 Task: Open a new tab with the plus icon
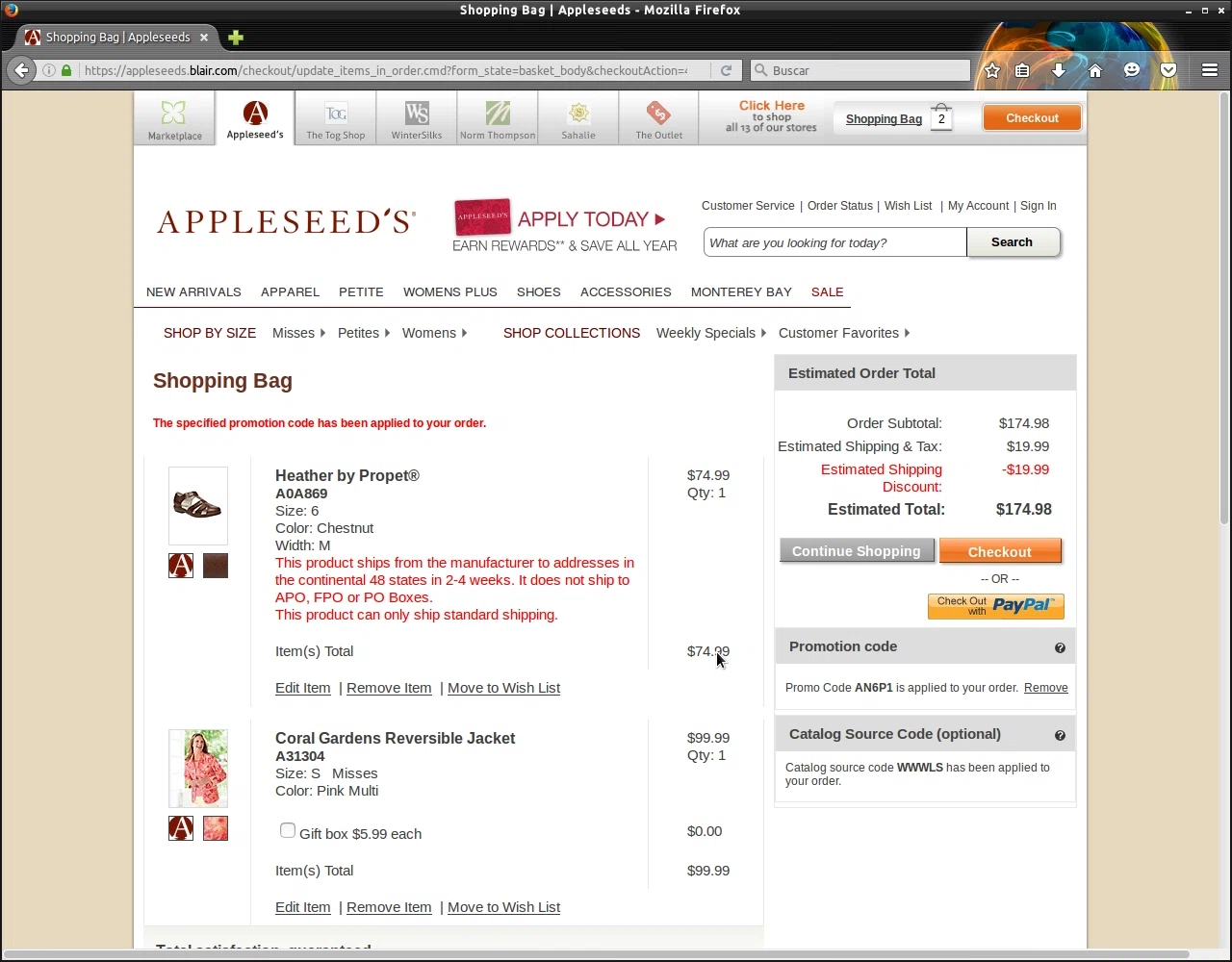(236, 38)
